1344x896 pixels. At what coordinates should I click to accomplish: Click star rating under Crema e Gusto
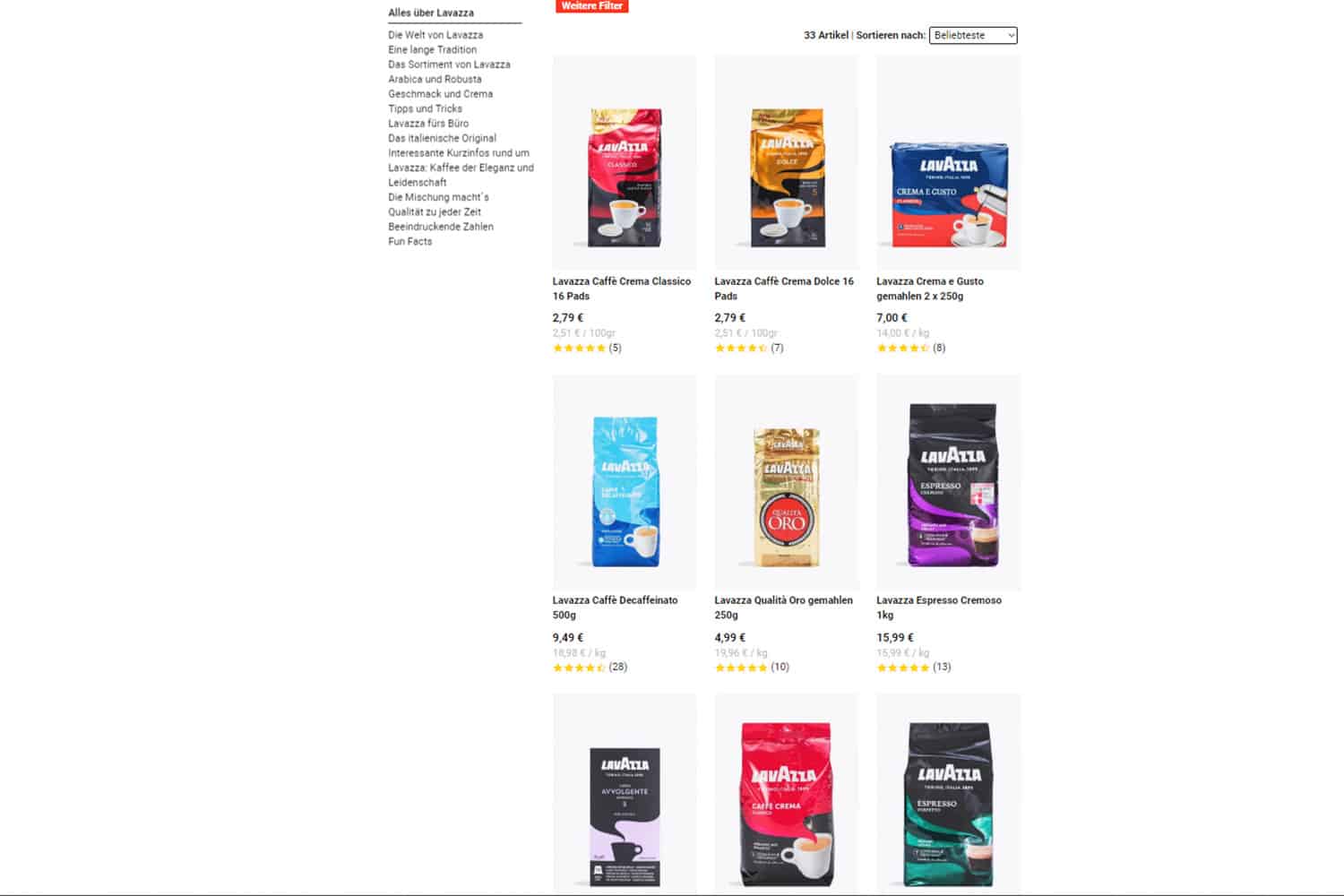coord(903,348)
